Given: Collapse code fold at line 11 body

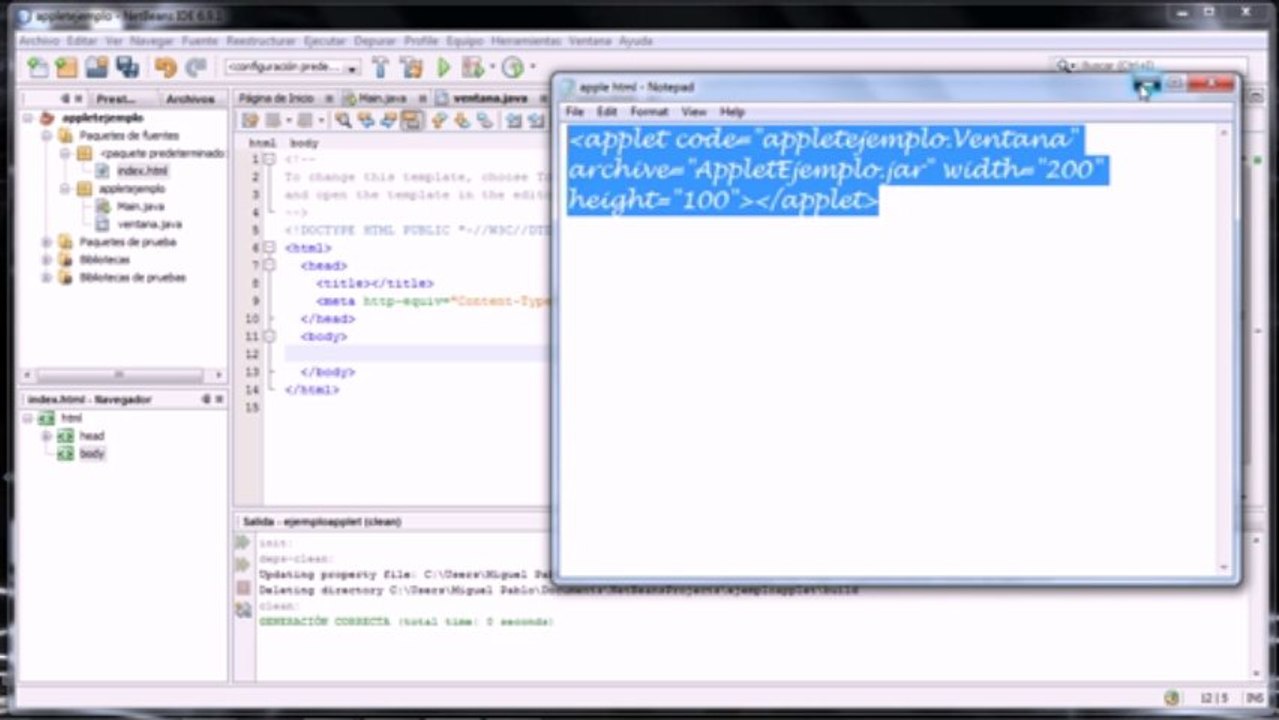Looking at the screenshot, I should pyautogui.click(x=269, y=336).
